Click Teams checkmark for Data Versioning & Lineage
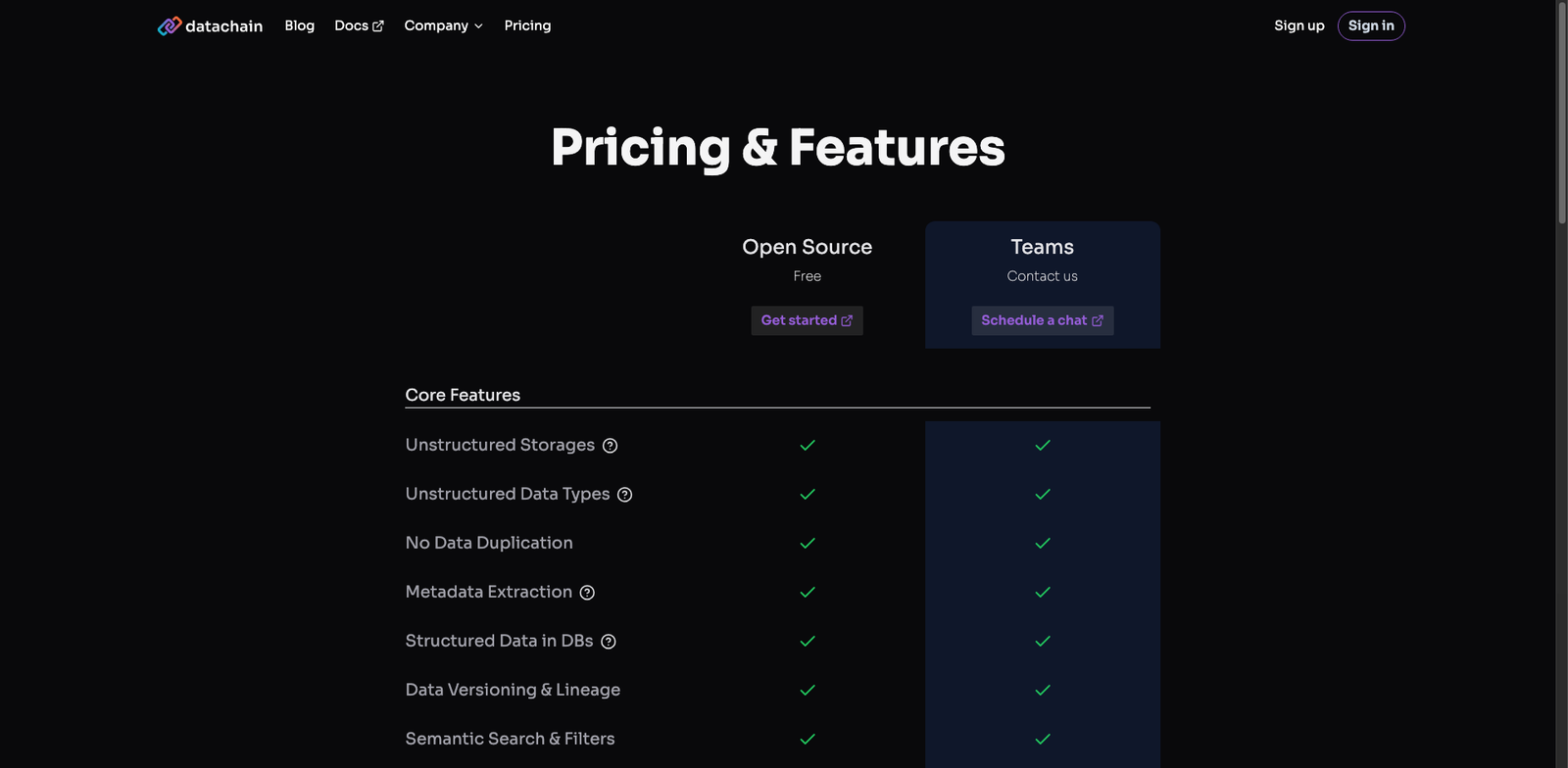 (x=1043, y=690)
